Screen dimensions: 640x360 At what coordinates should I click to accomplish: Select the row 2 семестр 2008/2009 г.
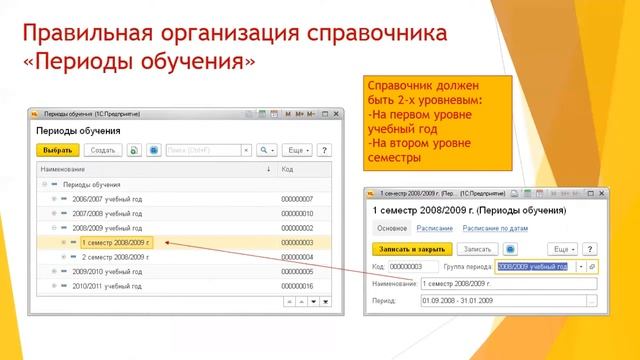pos(184,257)
